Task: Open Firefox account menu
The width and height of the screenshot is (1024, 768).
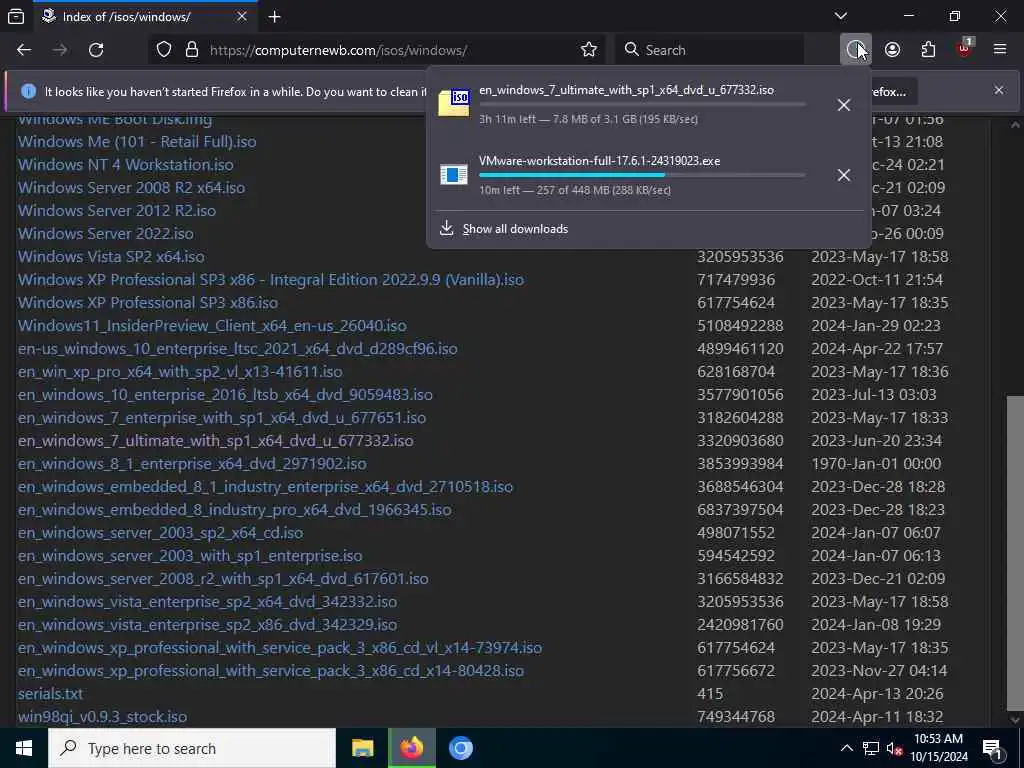Action: tap(892, 50)
